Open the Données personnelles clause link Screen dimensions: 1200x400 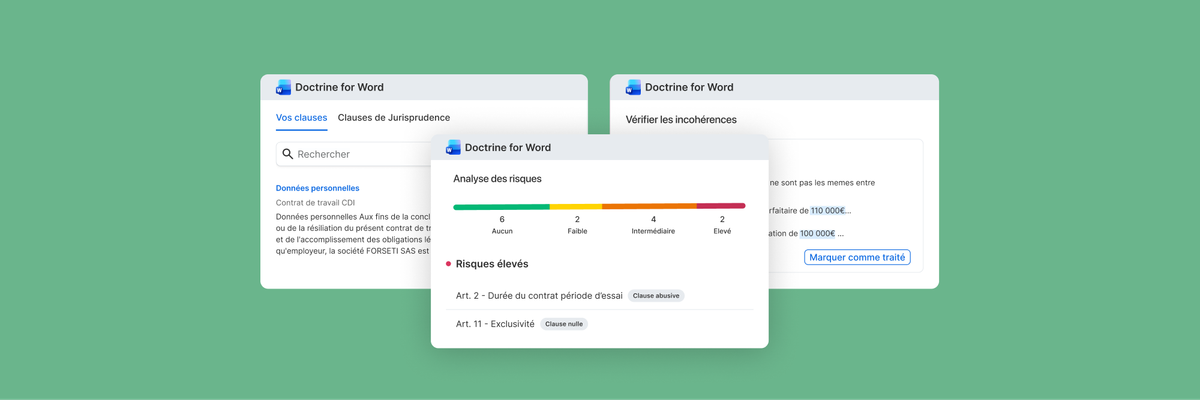(x=317, y=188)
